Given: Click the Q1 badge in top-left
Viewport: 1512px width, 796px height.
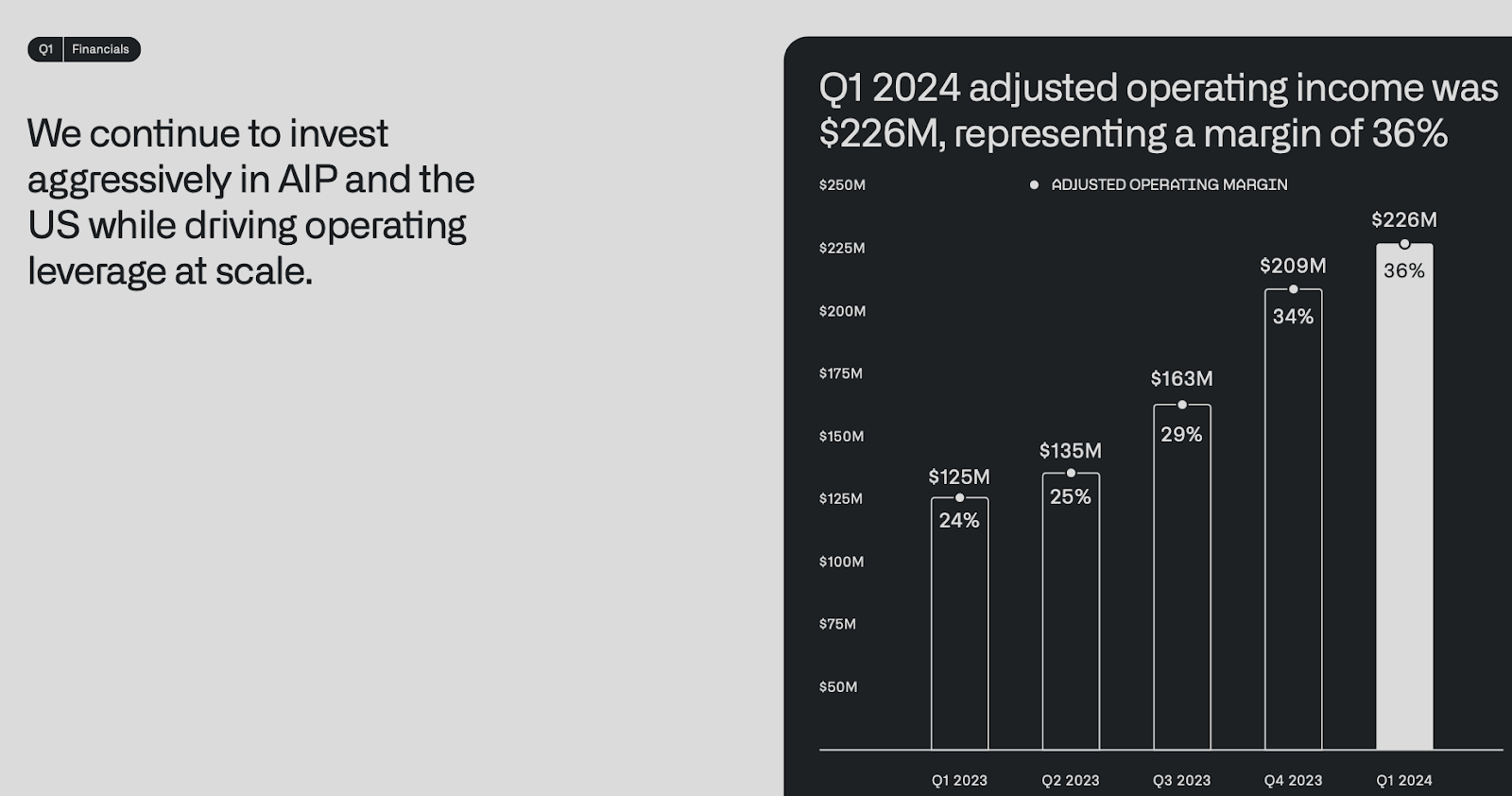Looking at the screenshot, I should 45,49.
